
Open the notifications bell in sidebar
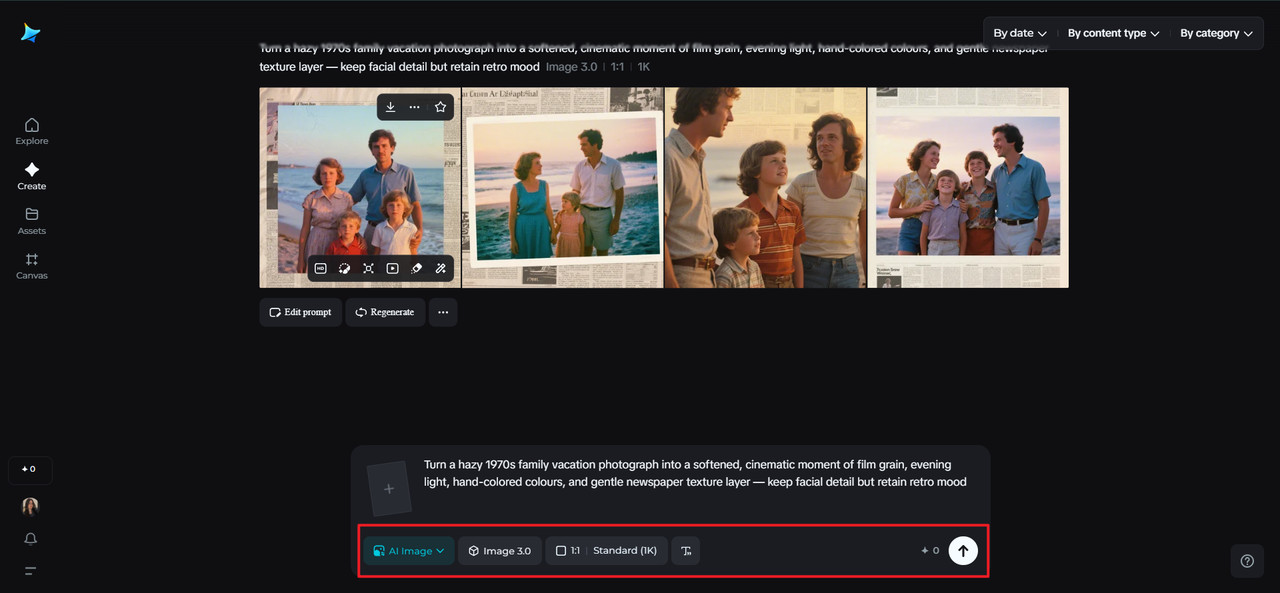pos(31,539)
